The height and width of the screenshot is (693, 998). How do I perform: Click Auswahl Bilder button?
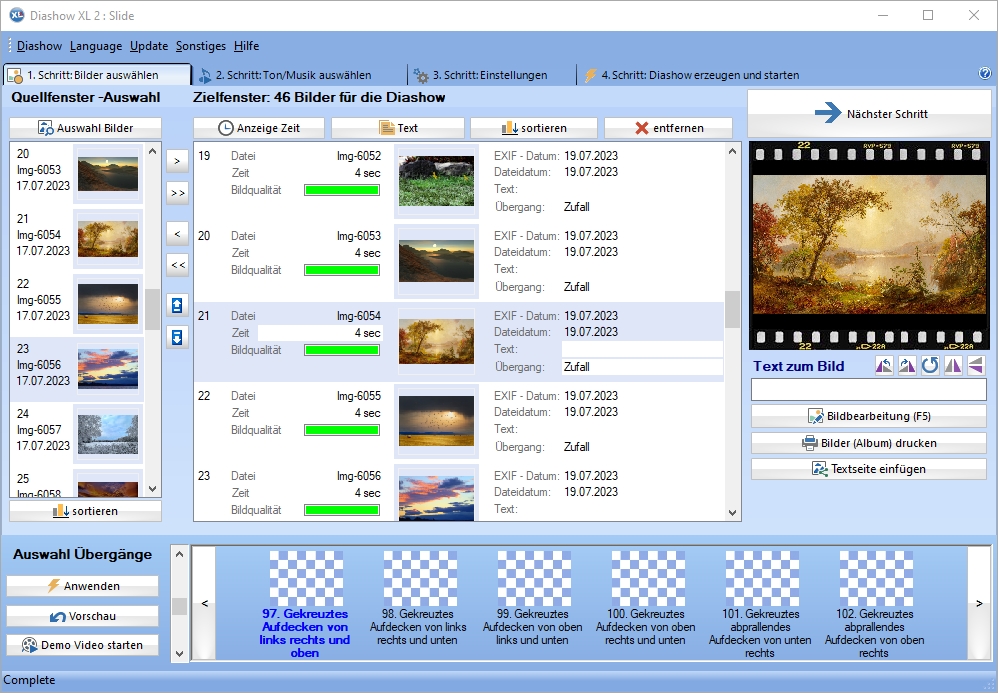coord(85,128)
